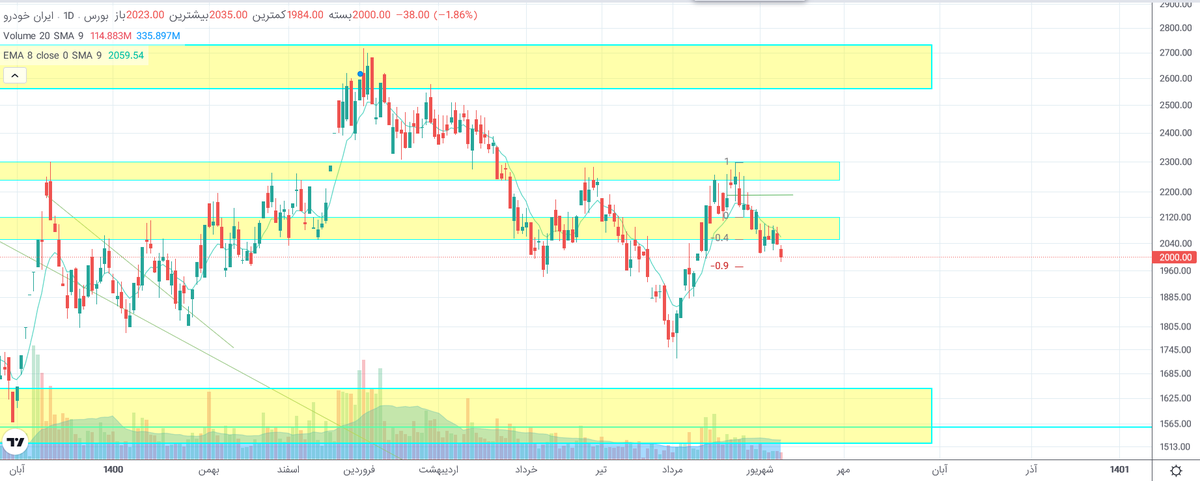The width and height of the screenshot is (1200, 481).
Task: Click the EMA value 2059.54
Action: pos(127,55)
